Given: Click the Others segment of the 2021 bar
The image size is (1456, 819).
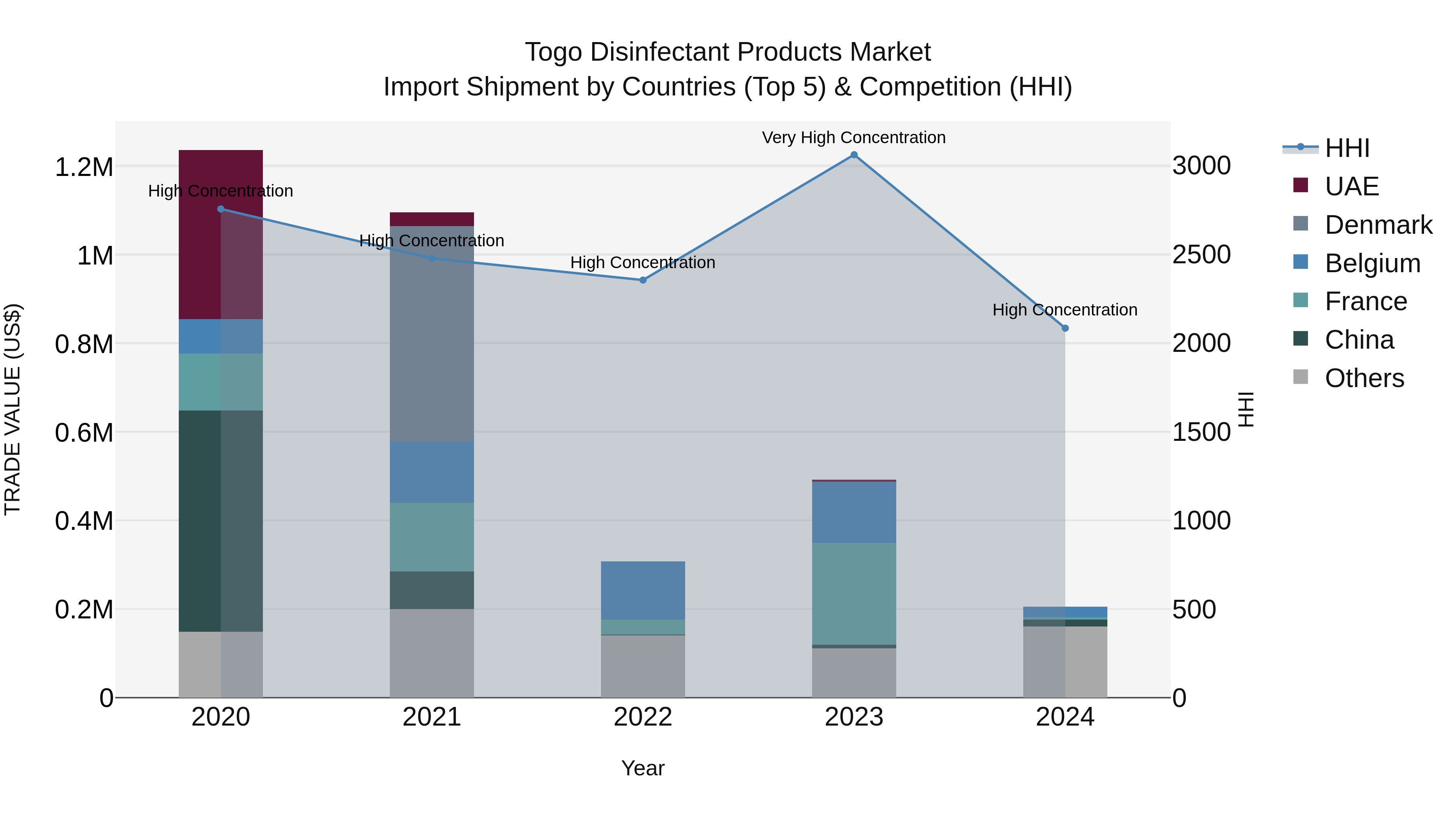Looking at the screenshot, I should coord(432,654).
